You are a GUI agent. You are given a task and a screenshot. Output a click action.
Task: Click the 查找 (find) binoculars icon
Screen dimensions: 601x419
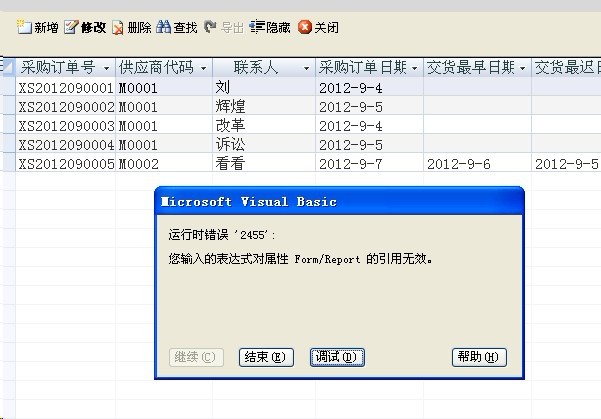pyautogui.click(x=164, y=27)
